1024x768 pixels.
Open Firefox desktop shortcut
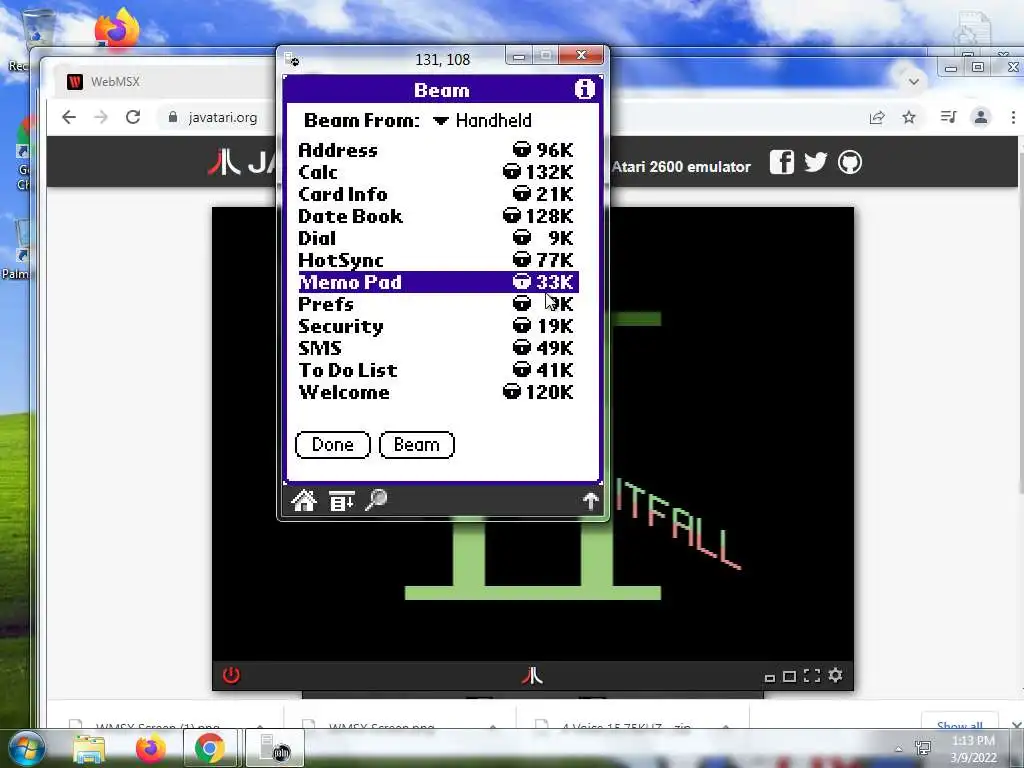point(117,29)
